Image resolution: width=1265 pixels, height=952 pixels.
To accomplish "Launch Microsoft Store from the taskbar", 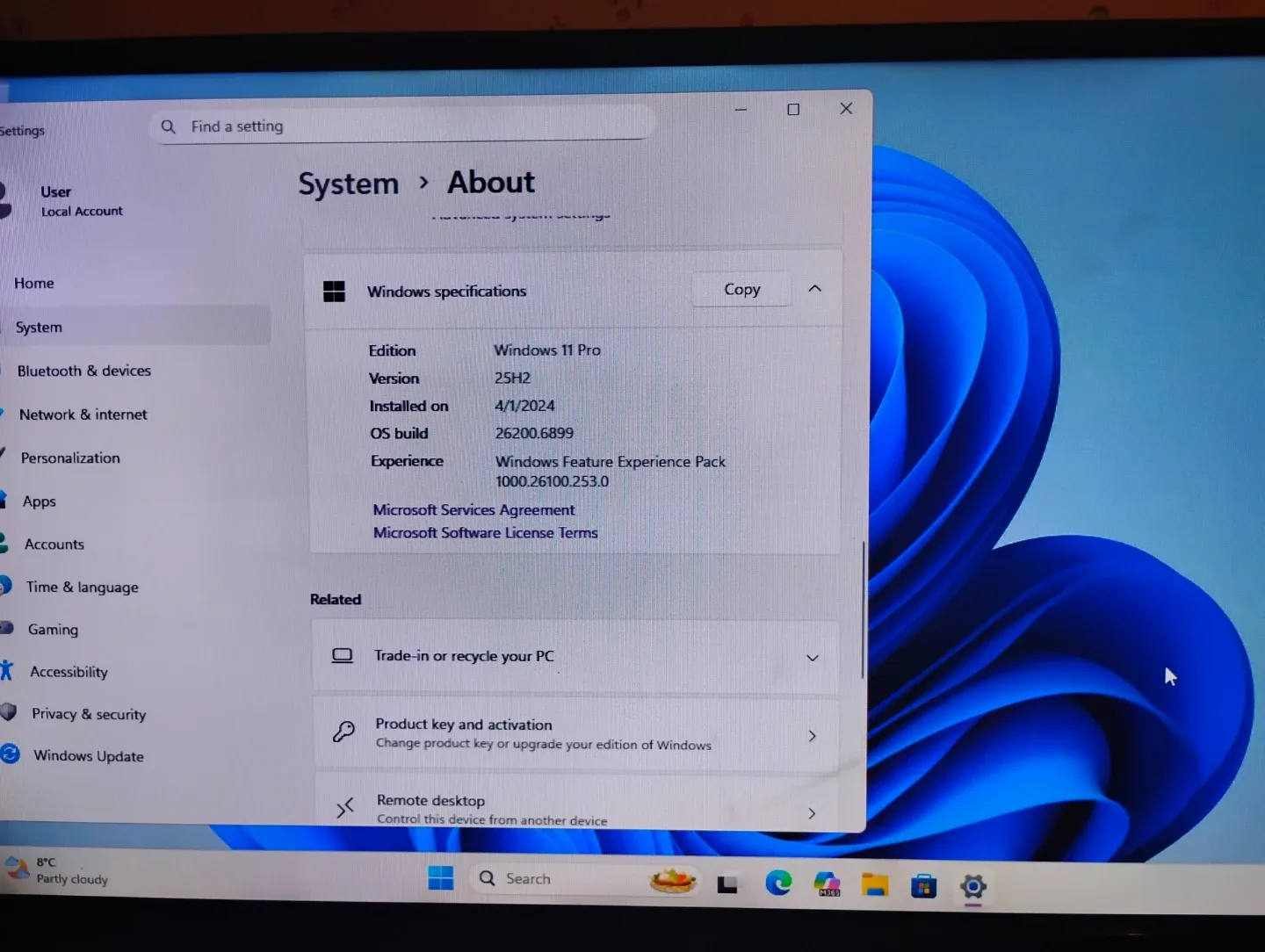I will [922, 885].
